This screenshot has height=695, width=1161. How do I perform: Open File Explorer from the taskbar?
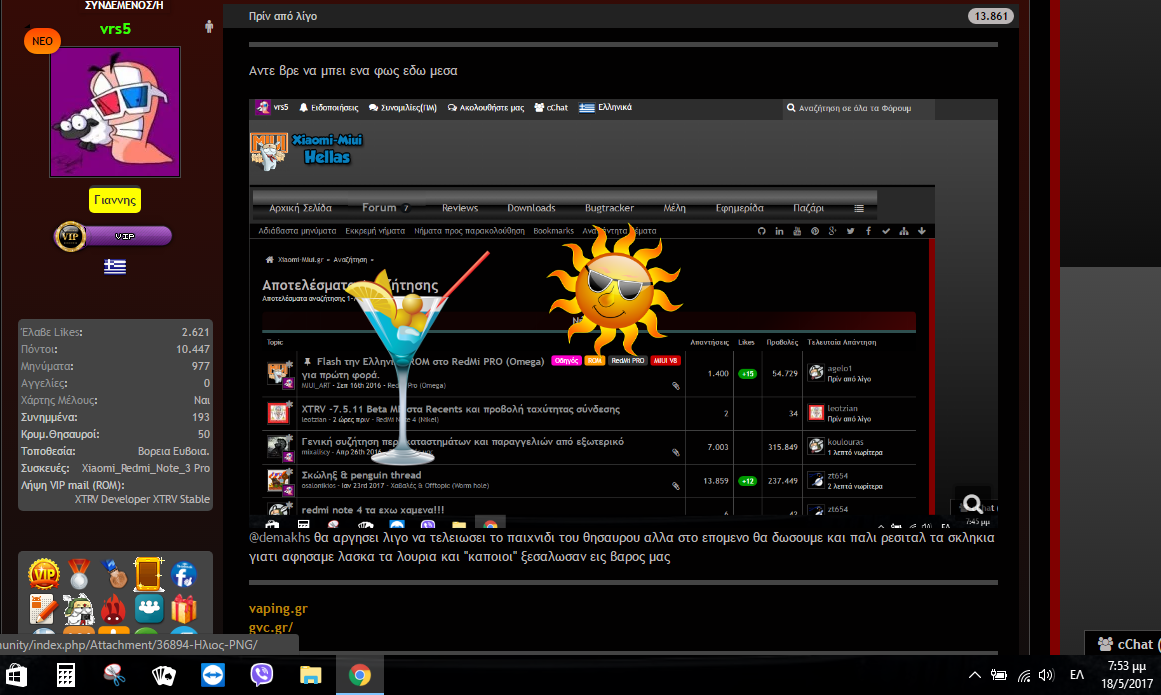tap(310, 675)
